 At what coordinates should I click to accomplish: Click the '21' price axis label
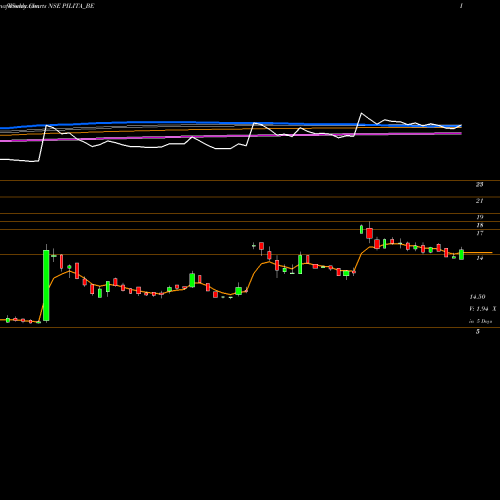tap(479, 201)
